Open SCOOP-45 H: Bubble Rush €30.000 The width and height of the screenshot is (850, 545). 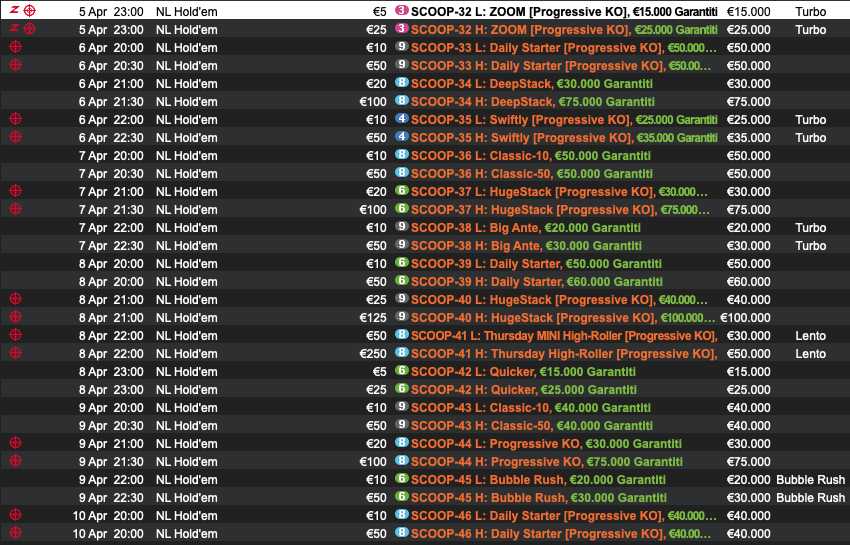click(538, 498)
